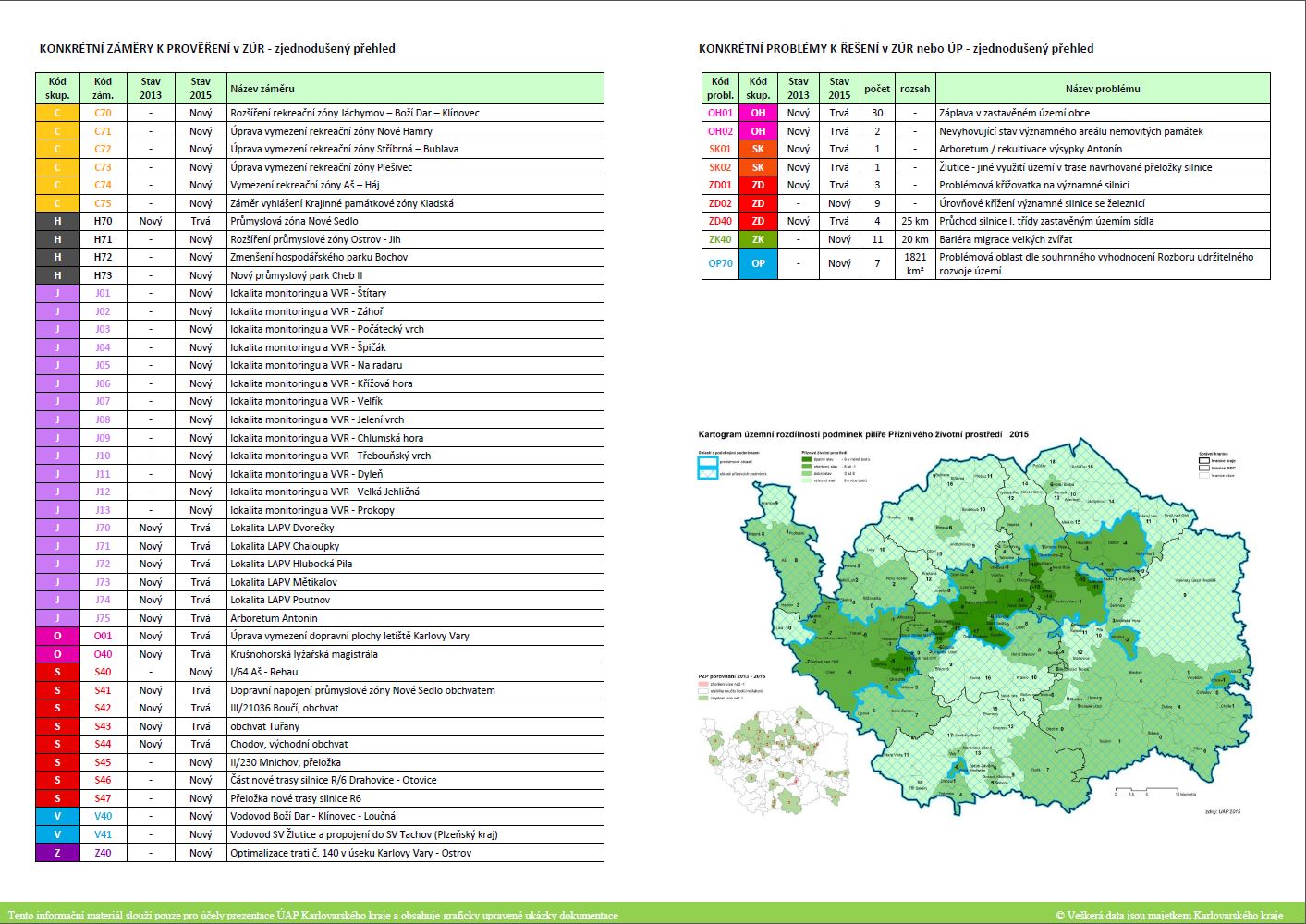Select the 'Název problému' column header

coord(1103,89)
